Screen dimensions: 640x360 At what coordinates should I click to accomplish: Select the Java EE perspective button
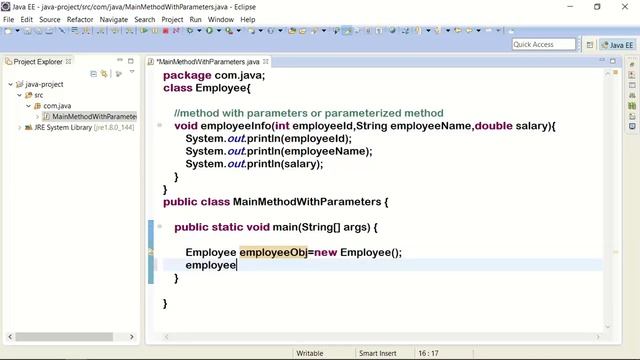pos(618,45)
